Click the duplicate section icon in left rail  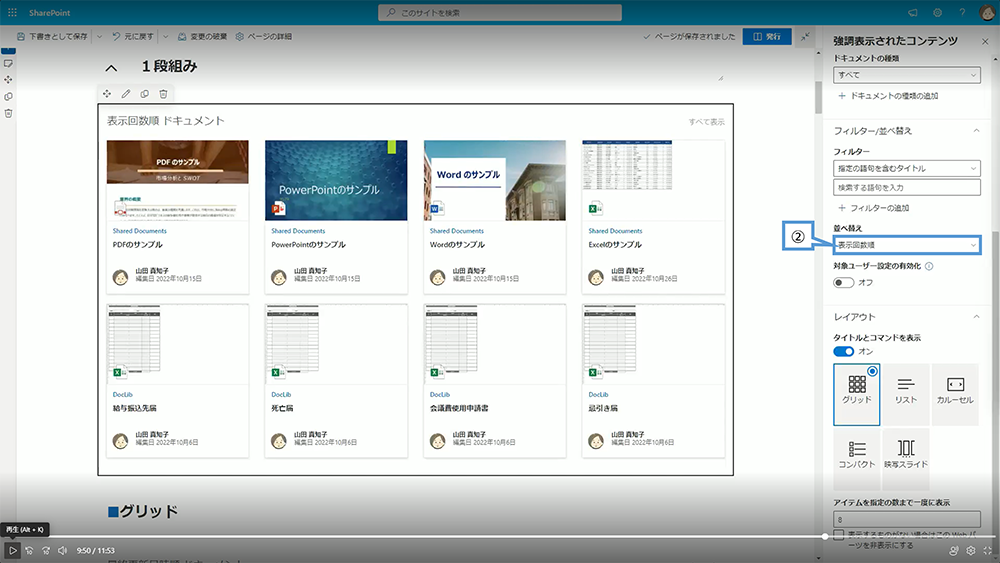pyautogui.click(x=8, y=96)
